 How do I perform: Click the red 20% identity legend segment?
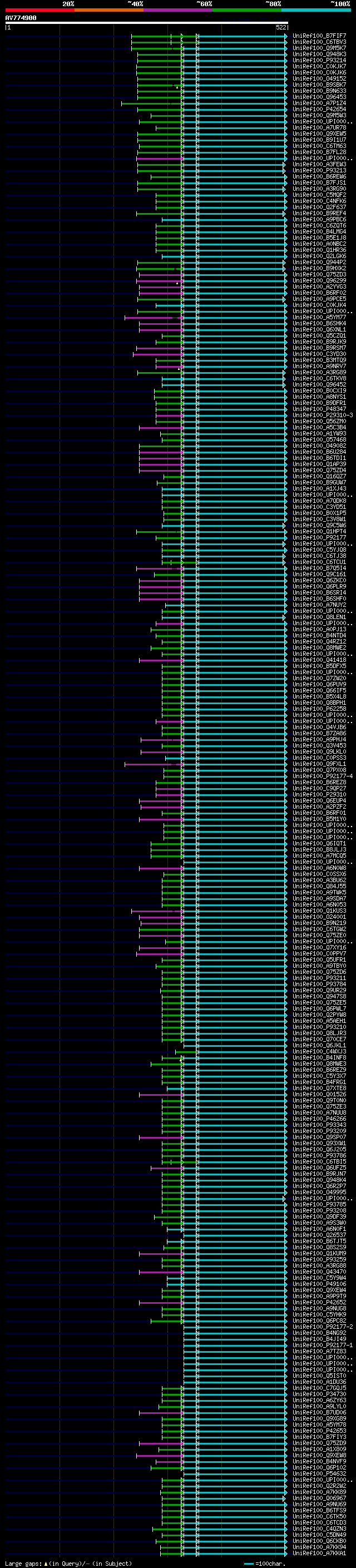[x=40, y=10]
